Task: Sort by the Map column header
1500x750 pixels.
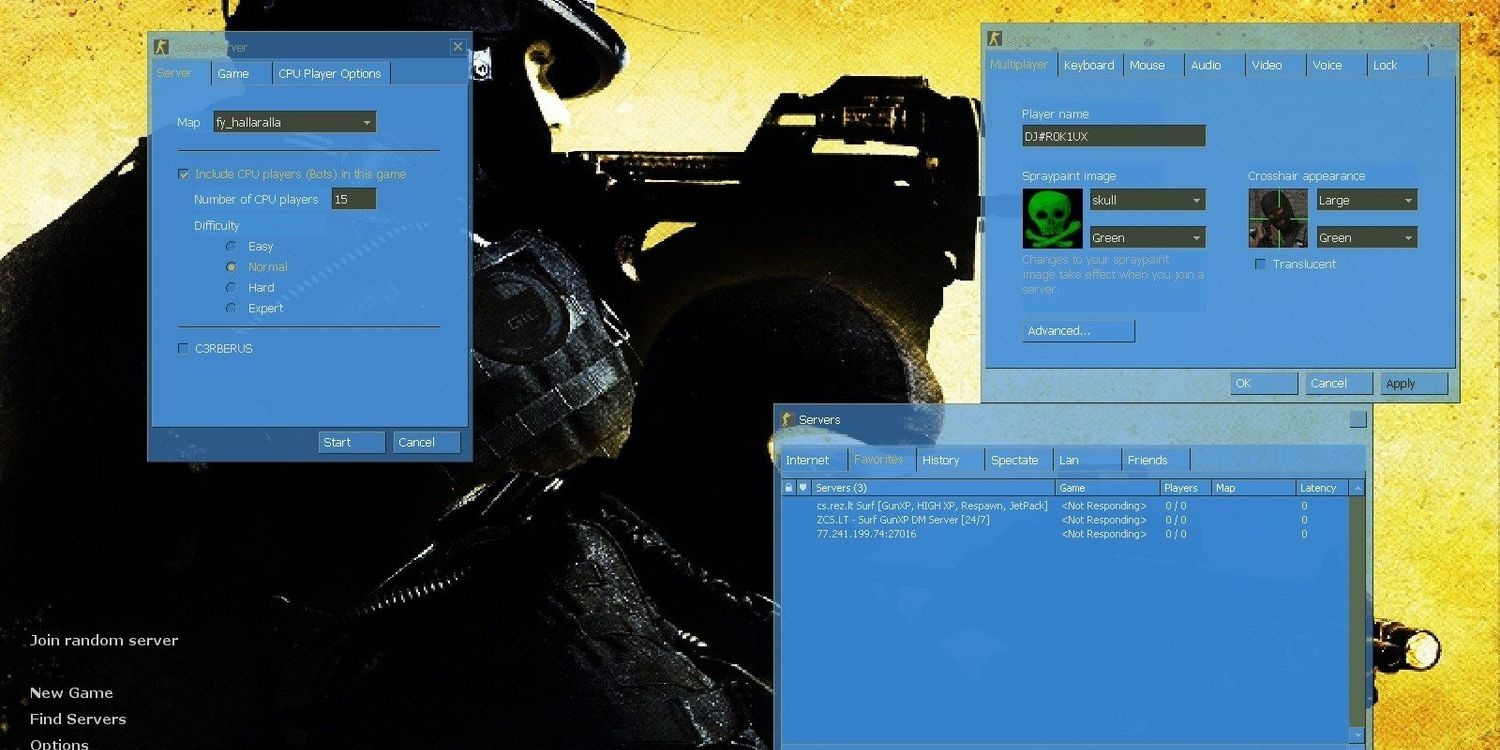Action: click(1253, 488)
